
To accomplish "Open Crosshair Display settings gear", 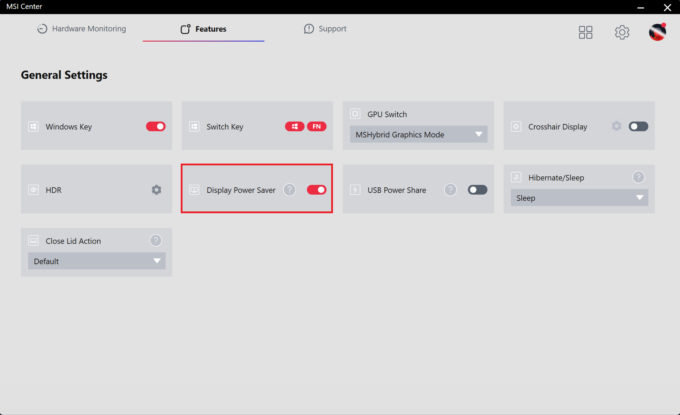I will coord(617,126).
